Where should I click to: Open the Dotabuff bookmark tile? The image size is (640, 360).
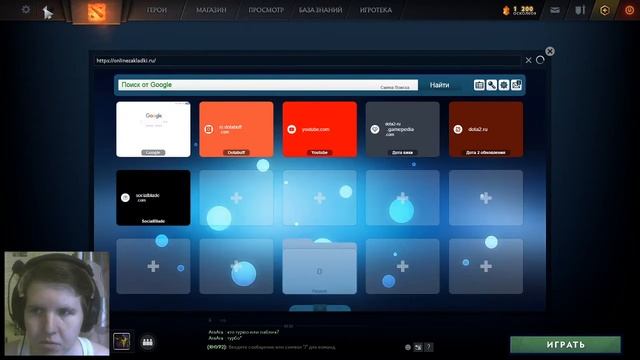click(x=236, y=129)
